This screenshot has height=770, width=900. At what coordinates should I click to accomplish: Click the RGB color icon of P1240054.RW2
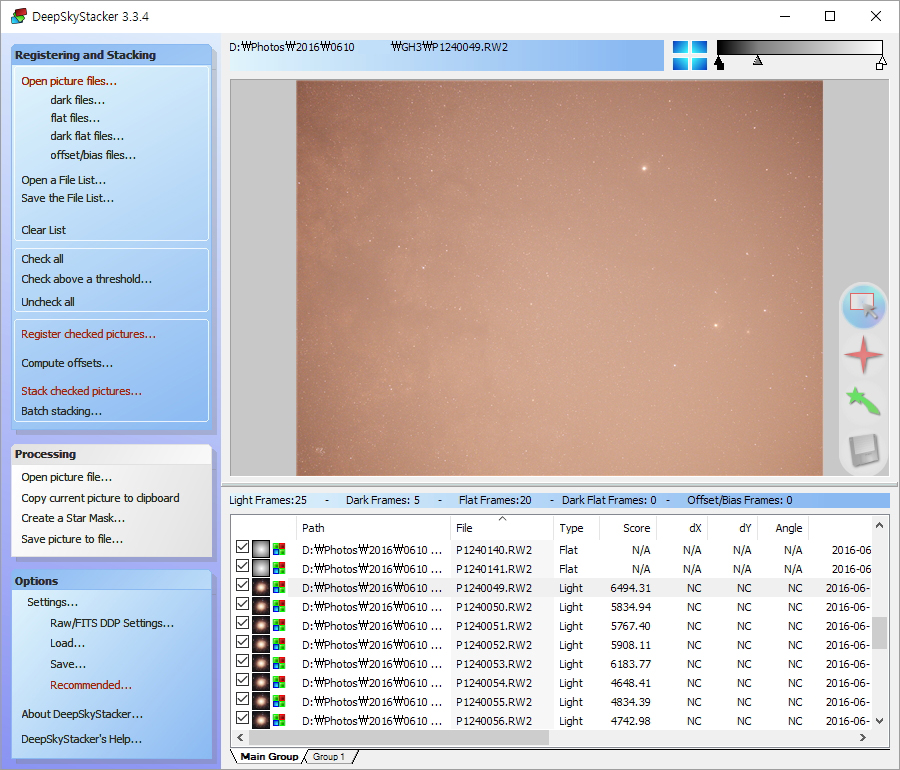pyautogui.click(x=279, y=682)
